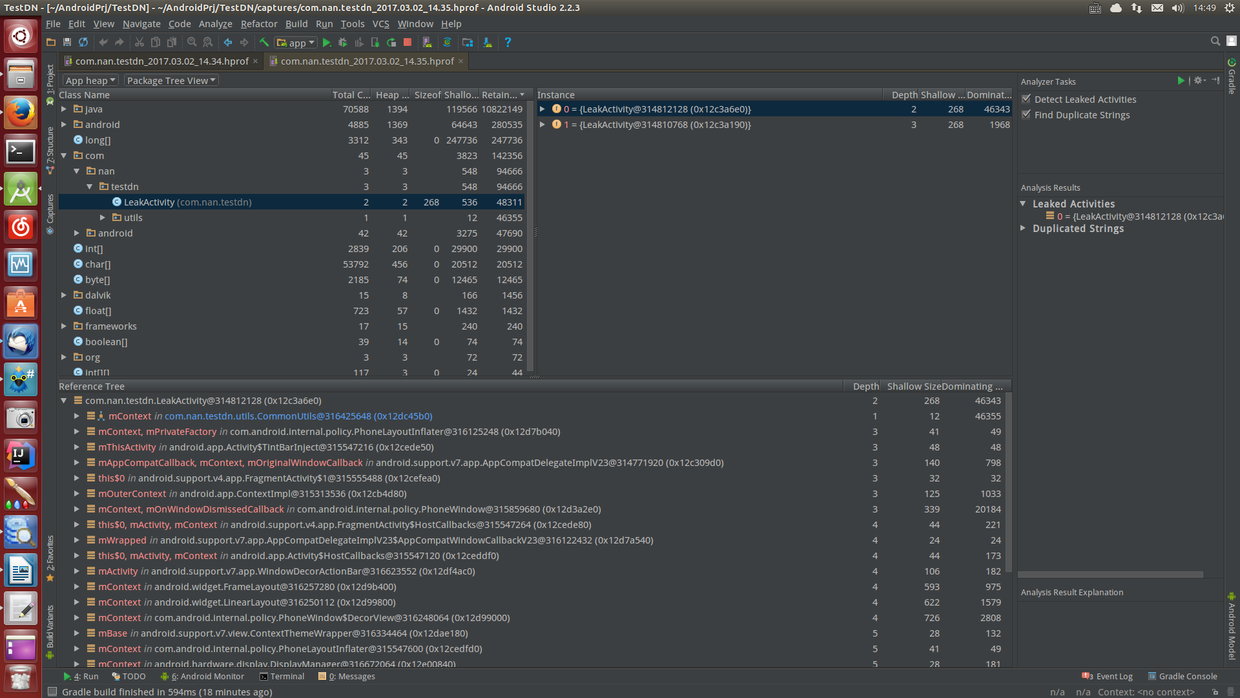Click the Save All floppy disk icon

click(x=67, y=43)
